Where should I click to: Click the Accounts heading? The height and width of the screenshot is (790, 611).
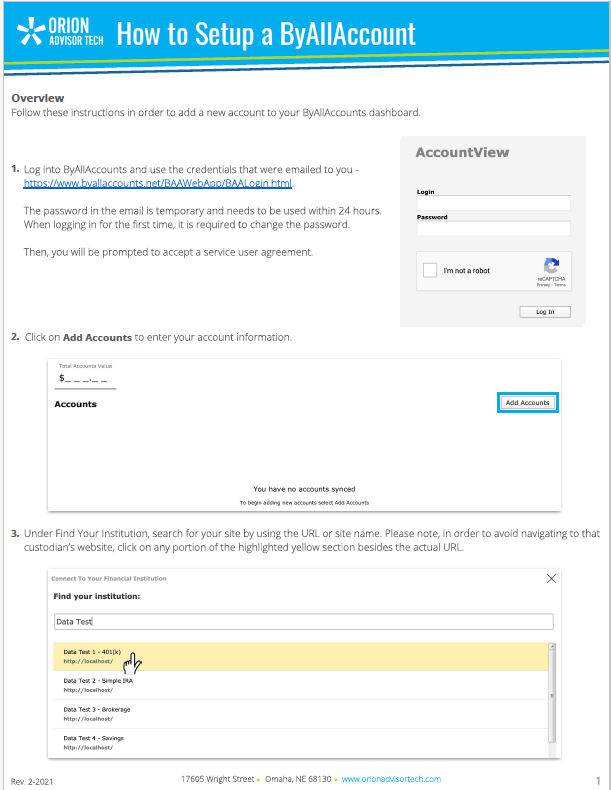tap(76, 404)
